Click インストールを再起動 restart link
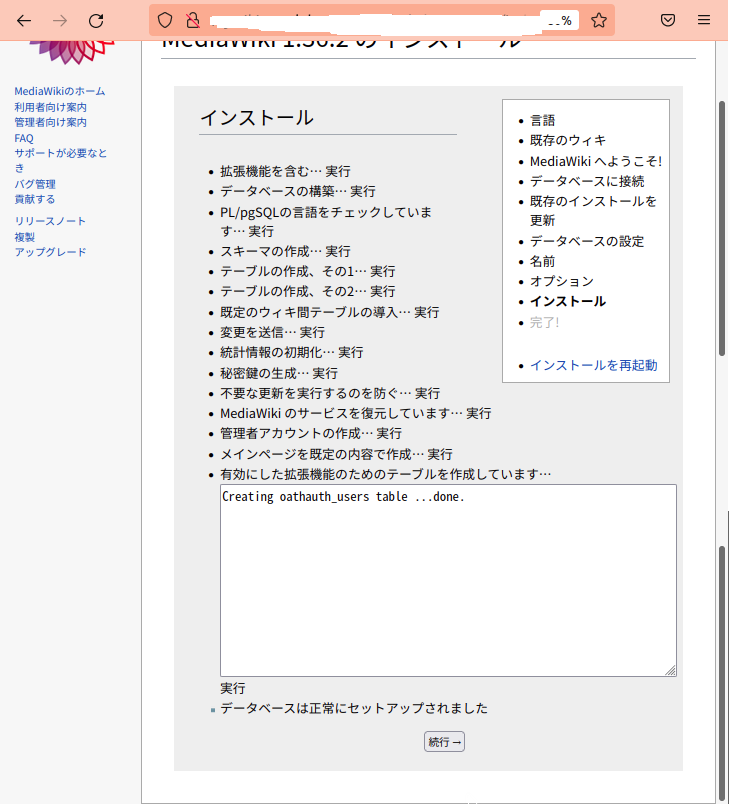This screenshot has width=729, height=806. pyautogui.click(x=593, y=365)
